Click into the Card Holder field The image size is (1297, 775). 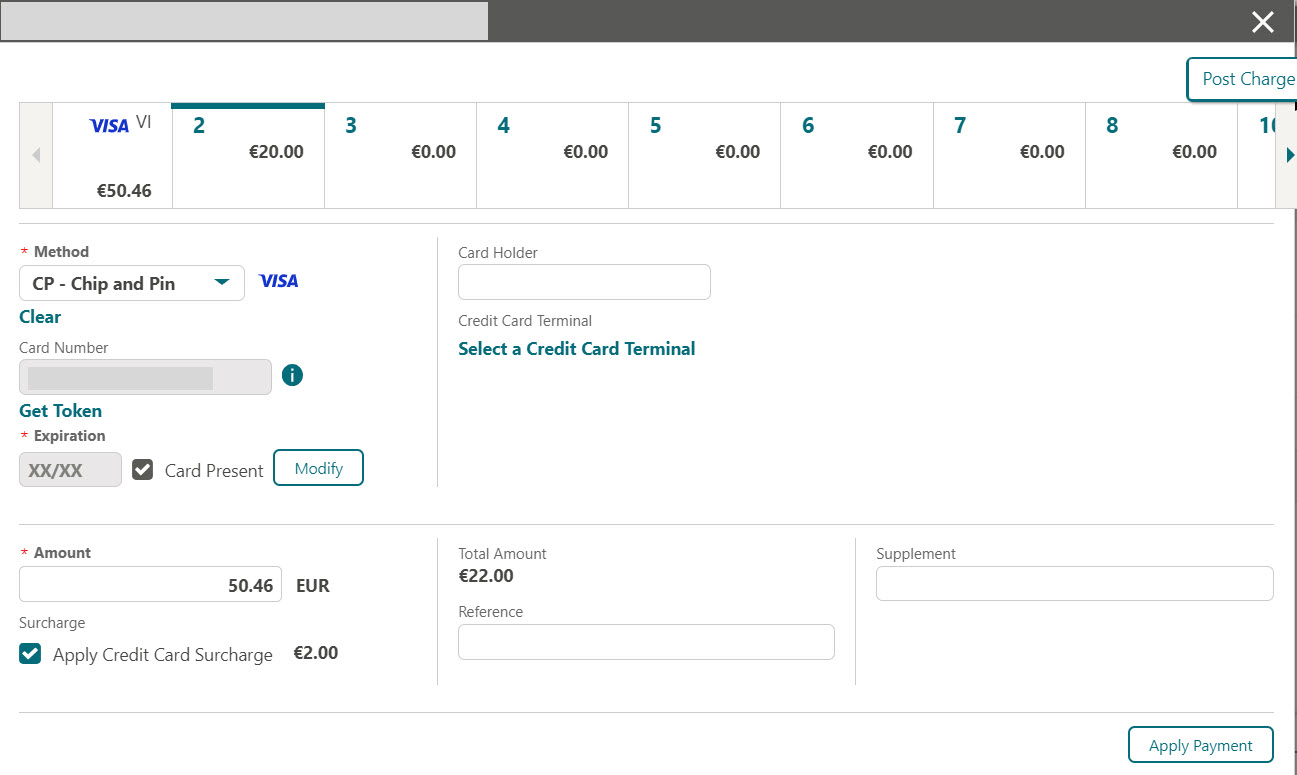point(584,281)
